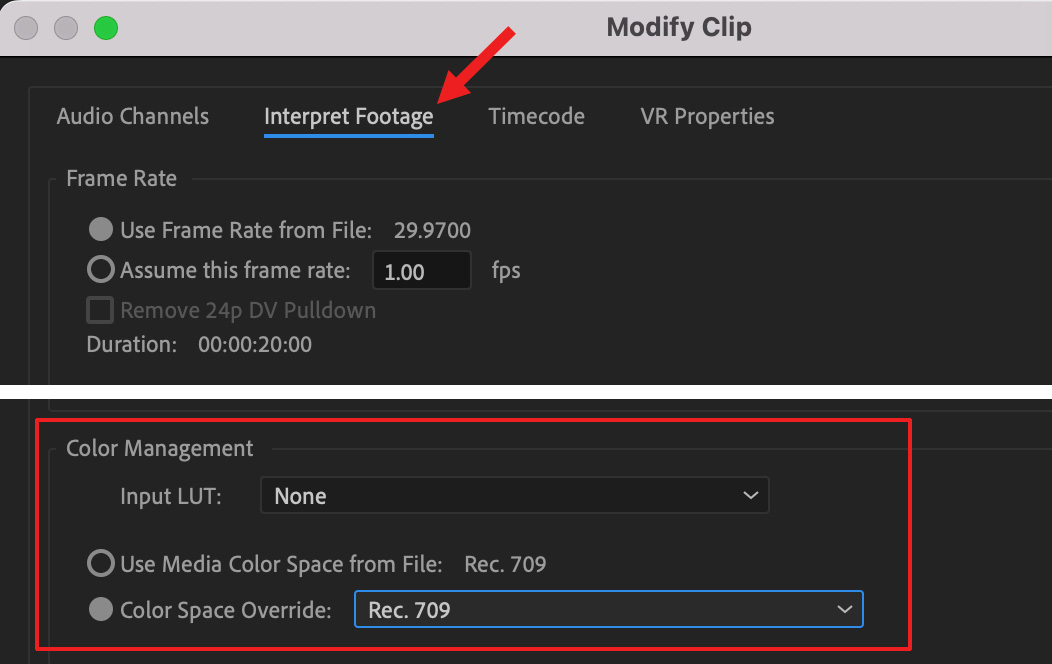
Task: Select Use Frame Rate from File
Action: point(101,230)
